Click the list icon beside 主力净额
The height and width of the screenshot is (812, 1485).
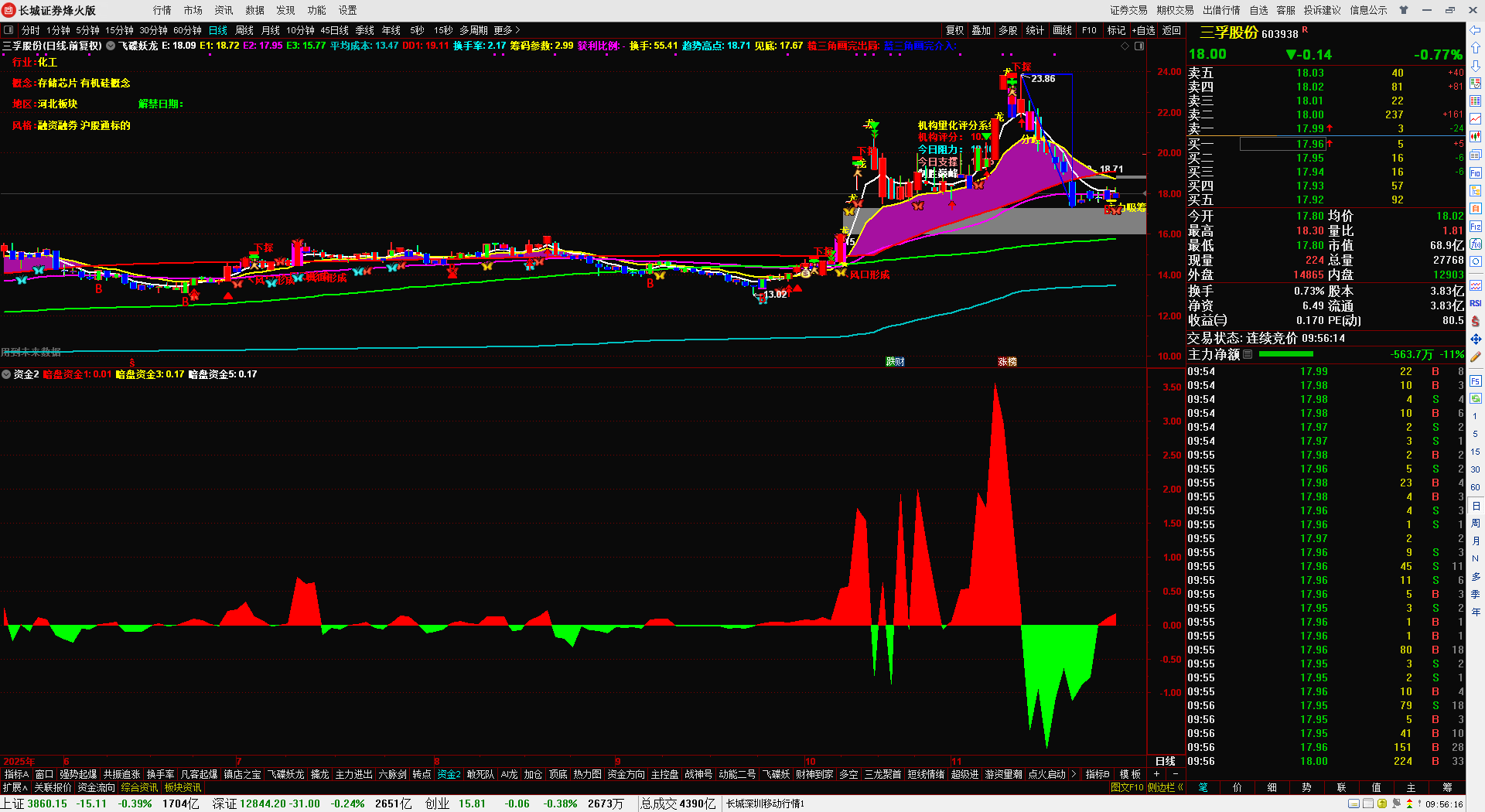tap(1248, 354)
